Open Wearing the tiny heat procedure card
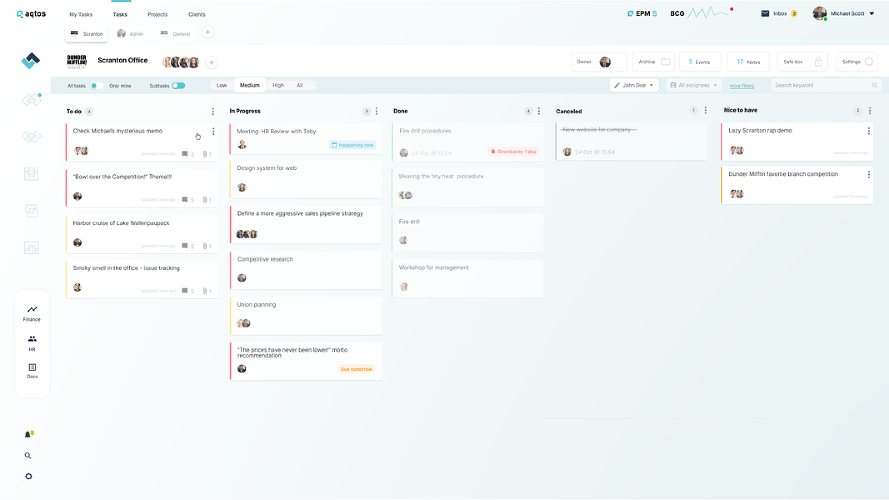This screenshot has height=500, width=889. click(468, 187)
